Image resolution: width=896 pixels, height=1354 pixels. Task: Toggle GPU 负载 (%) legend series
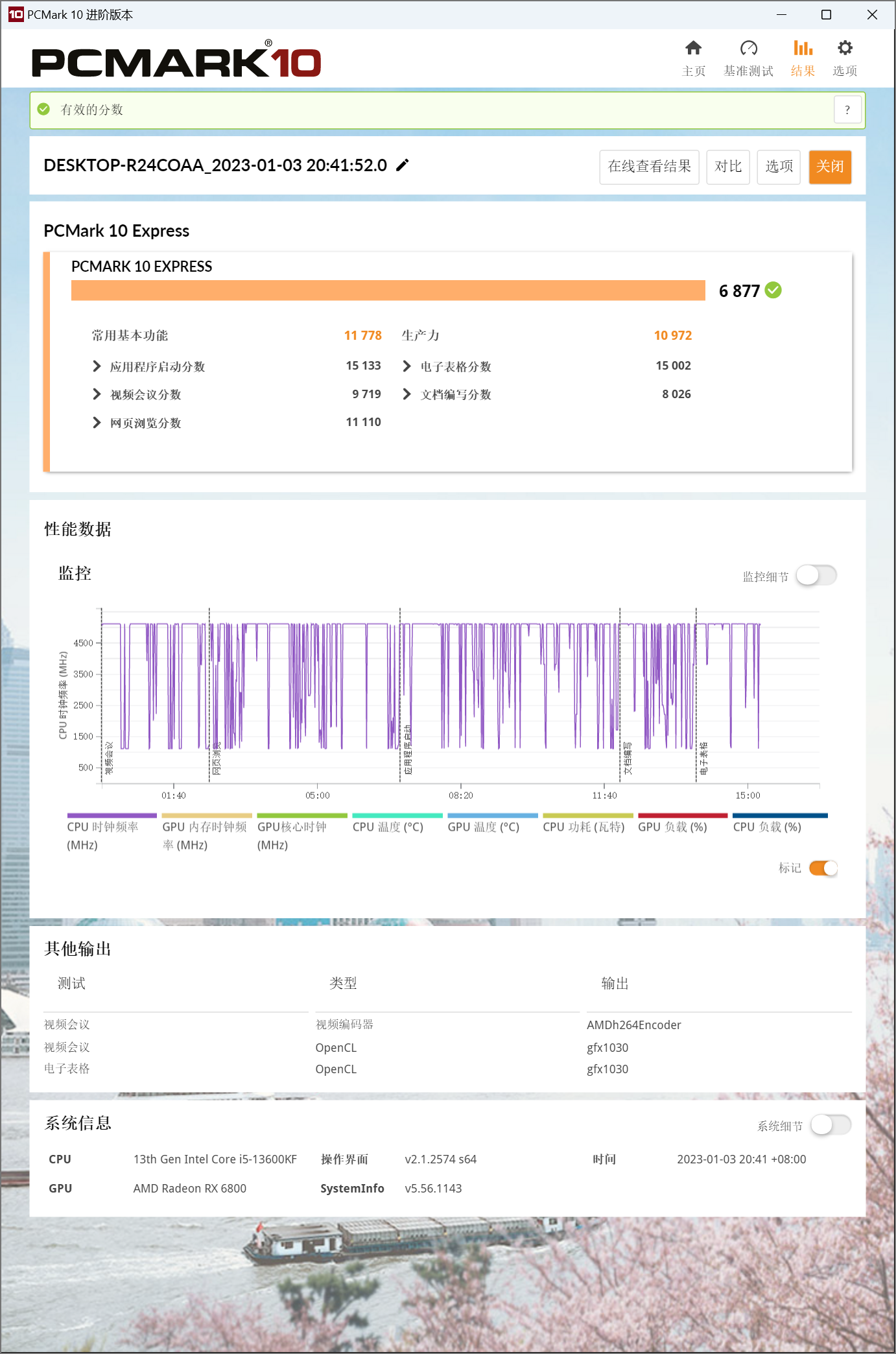[x=683, y=824]
